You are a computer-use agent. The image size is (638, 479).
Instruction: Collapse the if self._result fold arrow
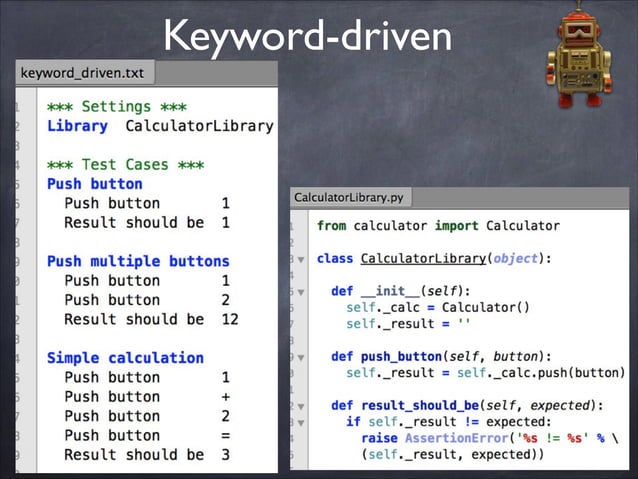point(301,422)
